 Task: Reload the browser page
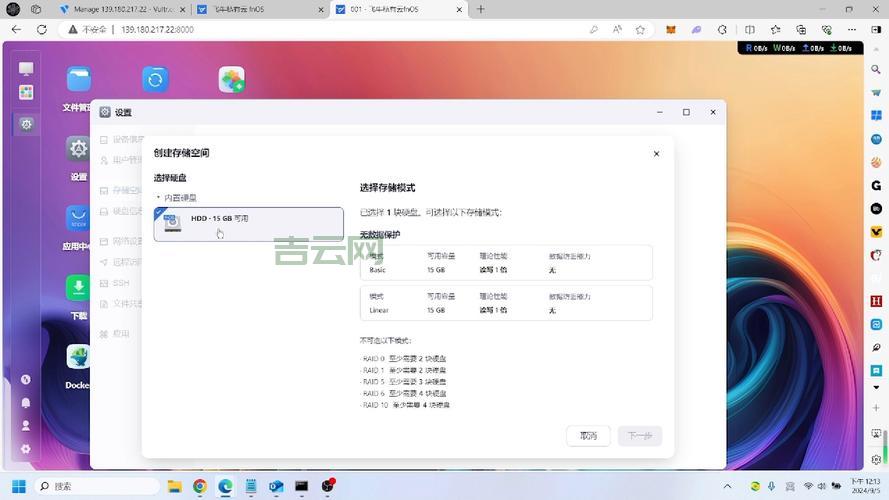pyautogui.click(x=42, y=29)
